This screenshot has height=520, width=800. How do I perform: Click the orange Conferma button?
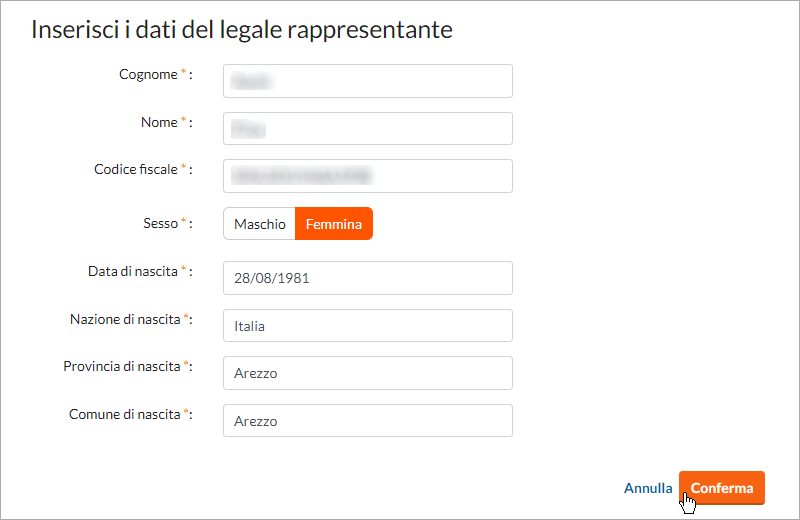click(x=721, y=488)
